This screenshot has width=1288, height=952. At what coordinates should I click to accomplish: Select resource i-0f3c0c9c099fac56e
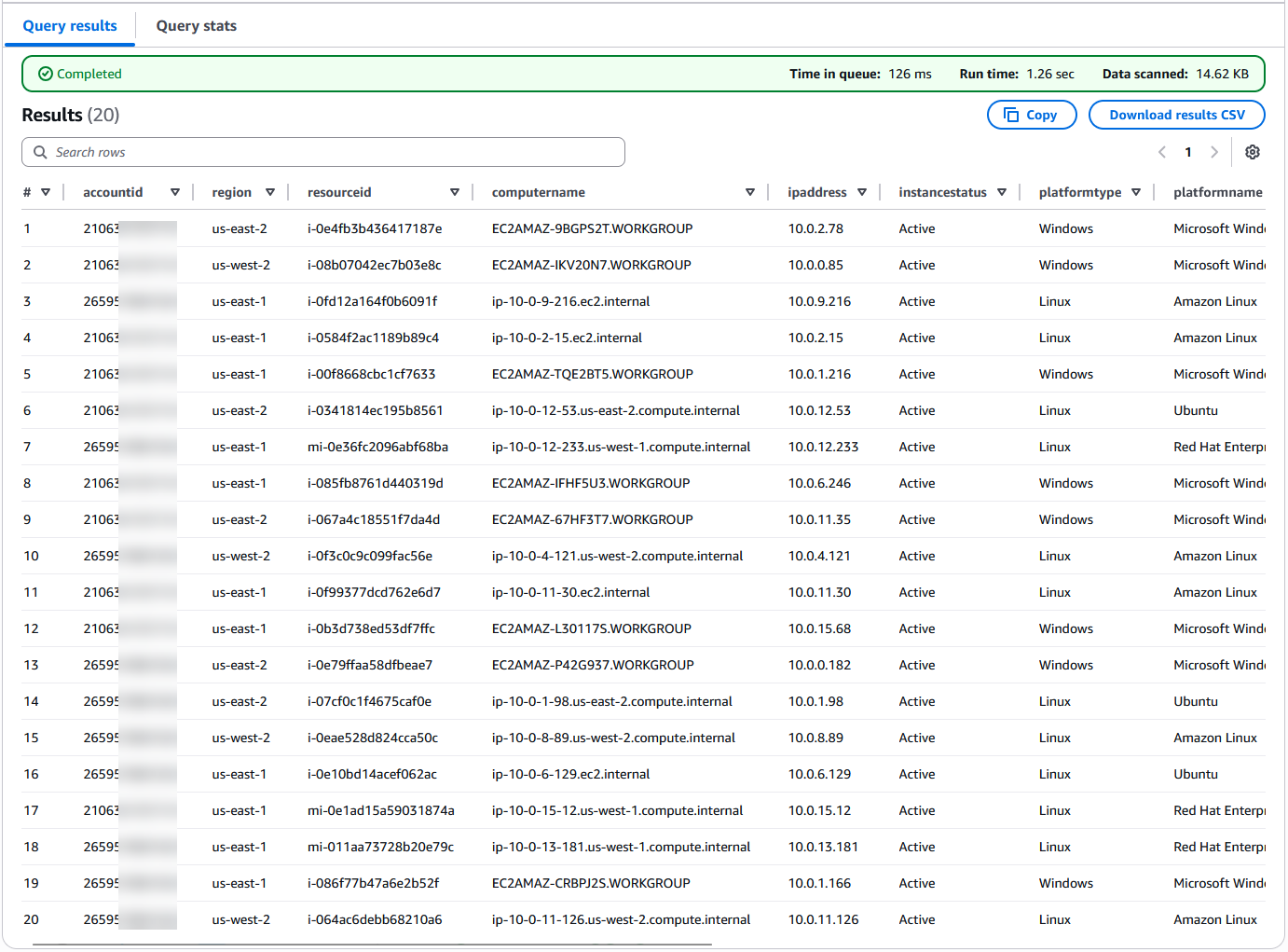click(370, 556)
